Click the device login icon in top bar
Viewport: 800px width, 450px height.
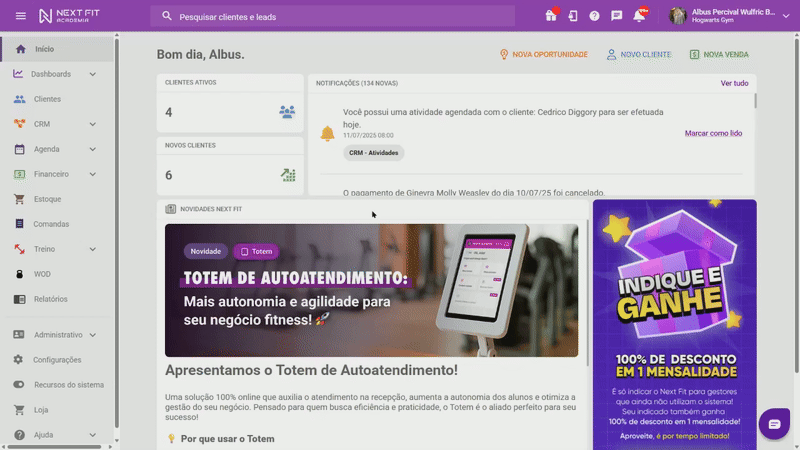(x=573, y=16)
